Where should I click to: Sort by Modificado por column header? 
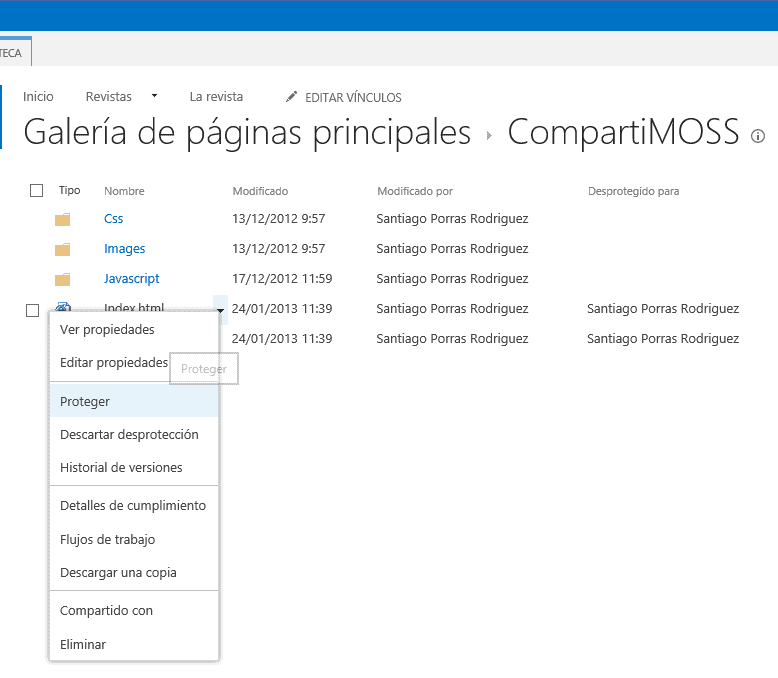point(415,191)
